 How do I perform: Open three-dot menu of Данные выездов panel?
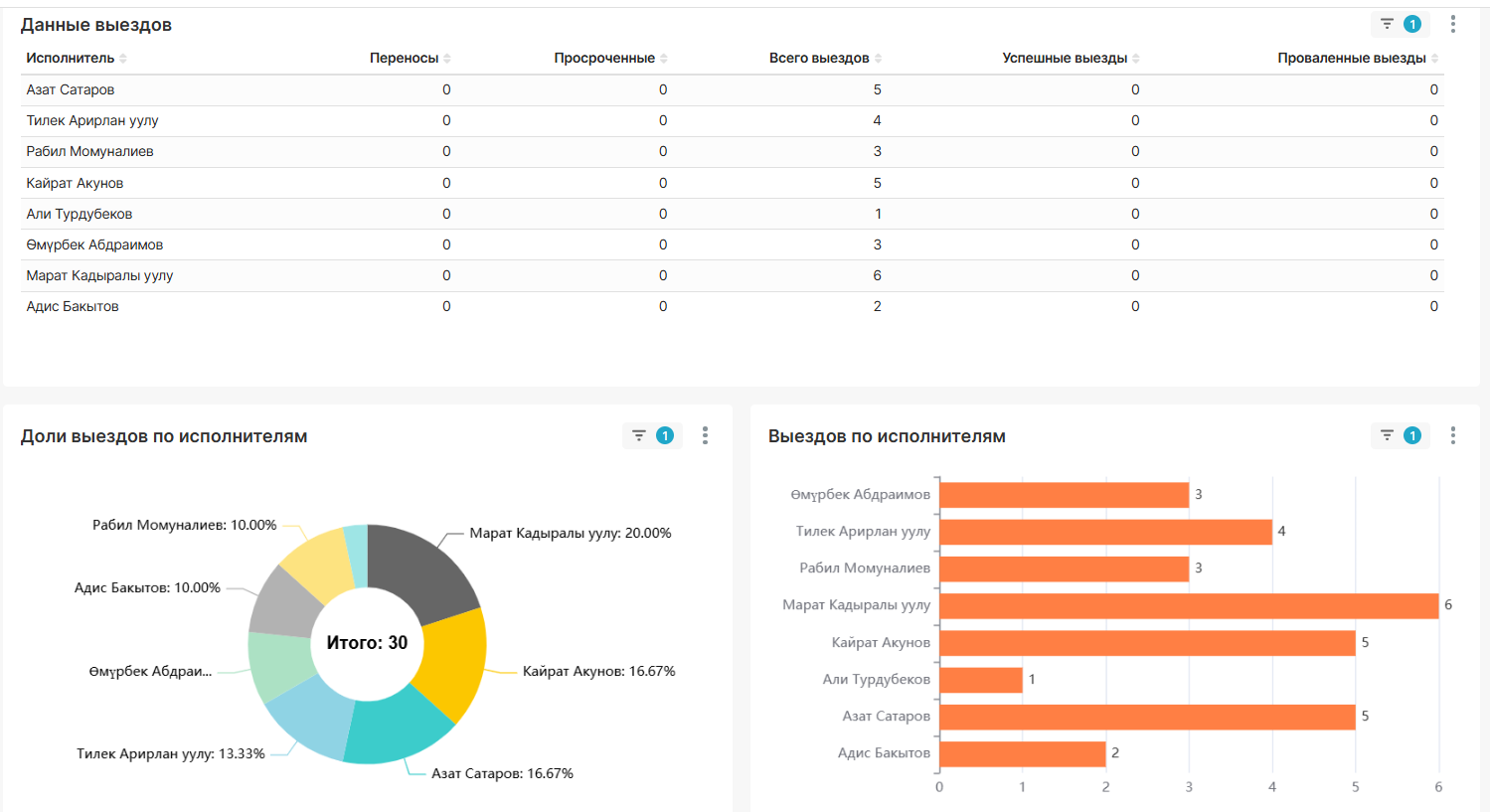click(1452, 24)
